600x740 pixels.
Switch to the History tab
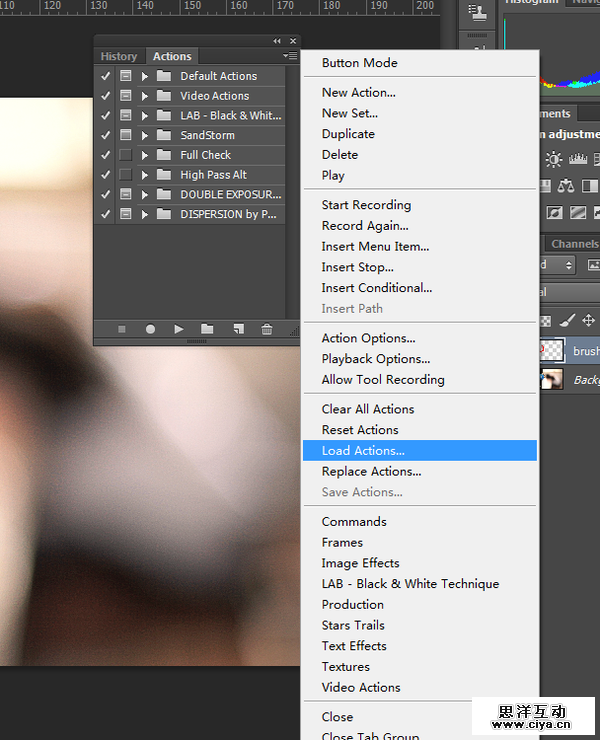(x=119, y=57)
